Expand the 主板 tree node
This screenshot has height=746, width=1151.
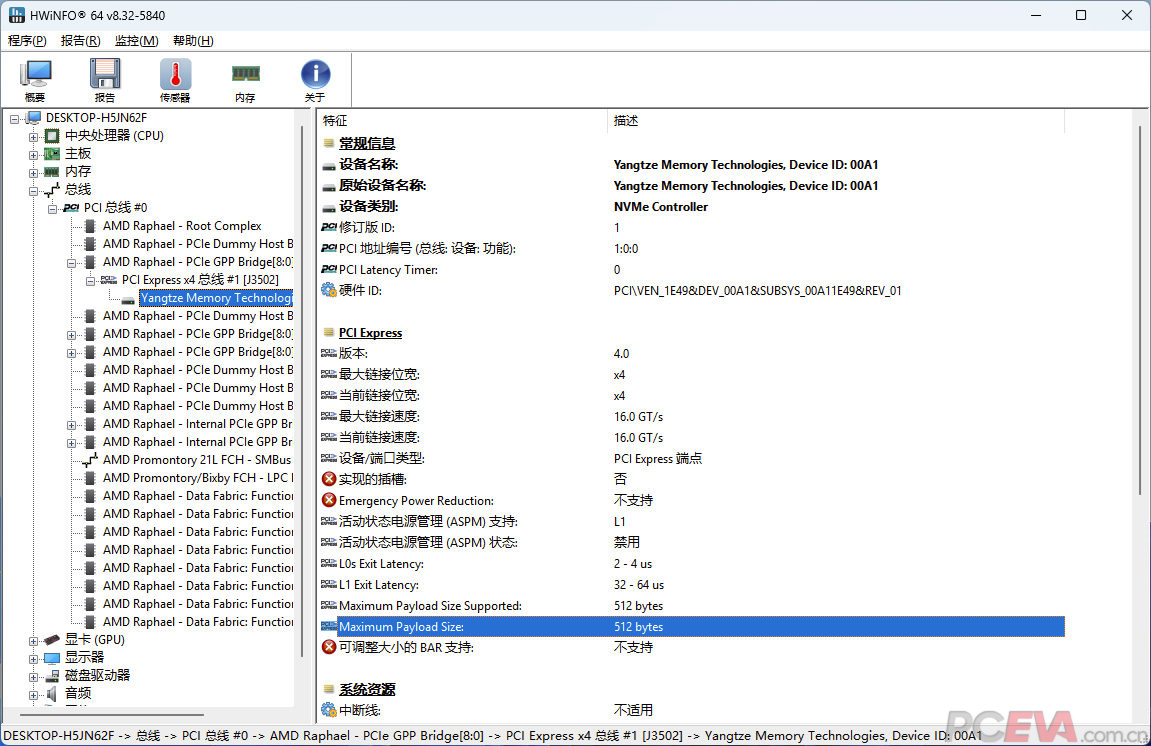(34, 154)
